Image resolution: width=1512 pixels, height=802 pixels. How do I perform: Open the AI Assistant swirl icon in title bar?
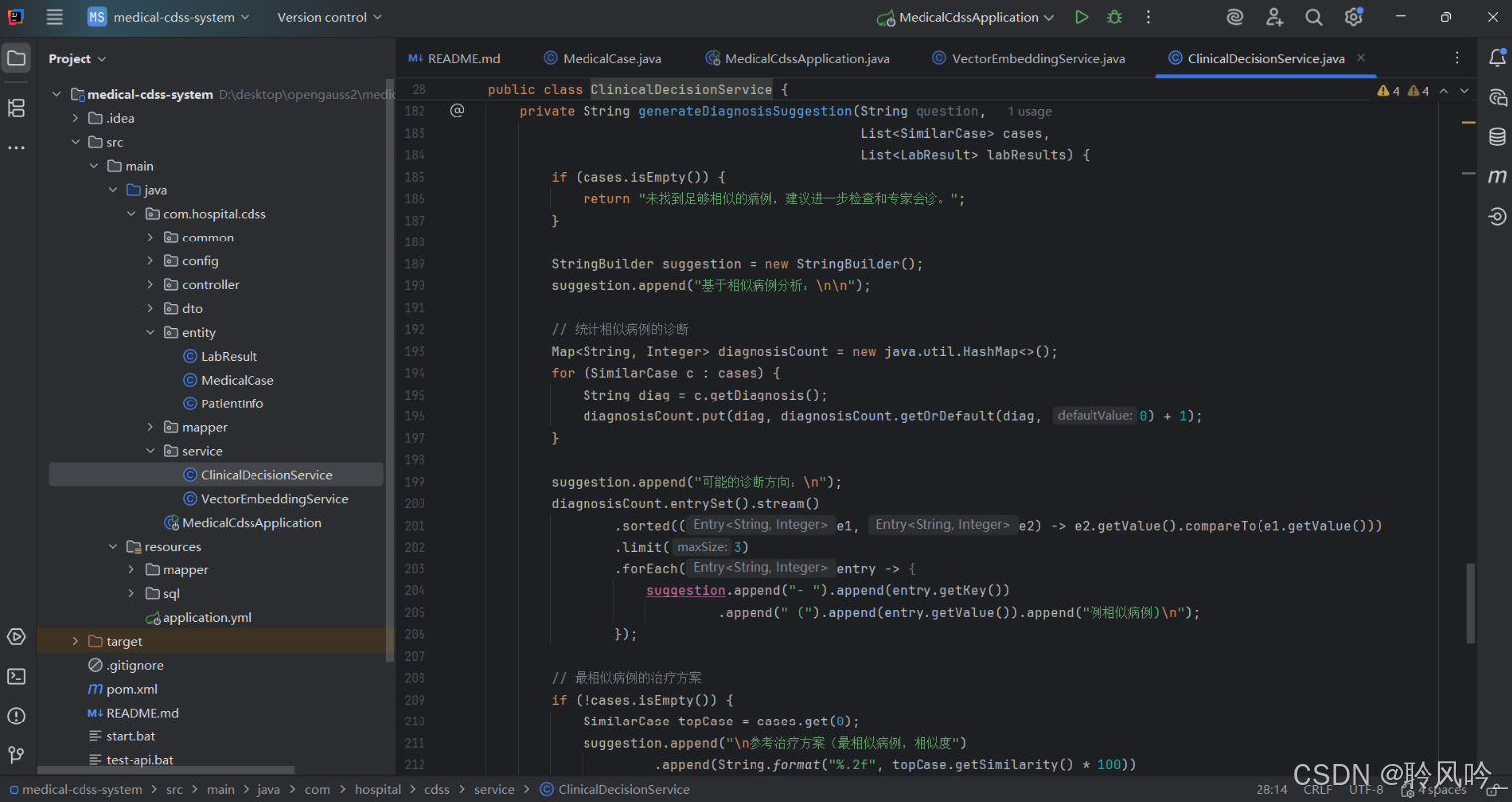tap(1235, 17)
